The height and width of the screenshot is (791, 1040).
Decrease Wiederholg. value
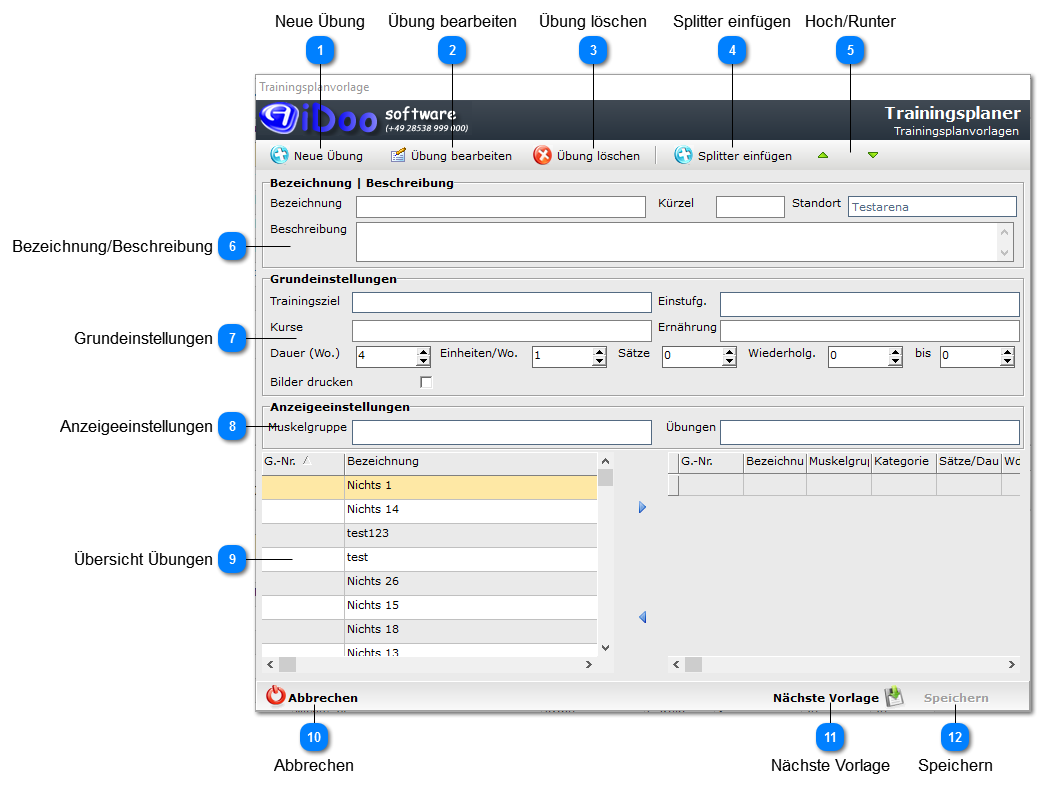[895, 361]
